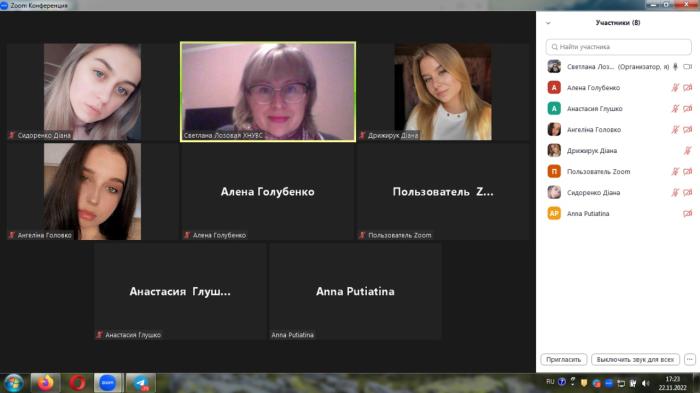700x393 pixels.
Task: Click muted mic icon on Сидоренко Діана tile label
Action: click(x=12, y=135)
